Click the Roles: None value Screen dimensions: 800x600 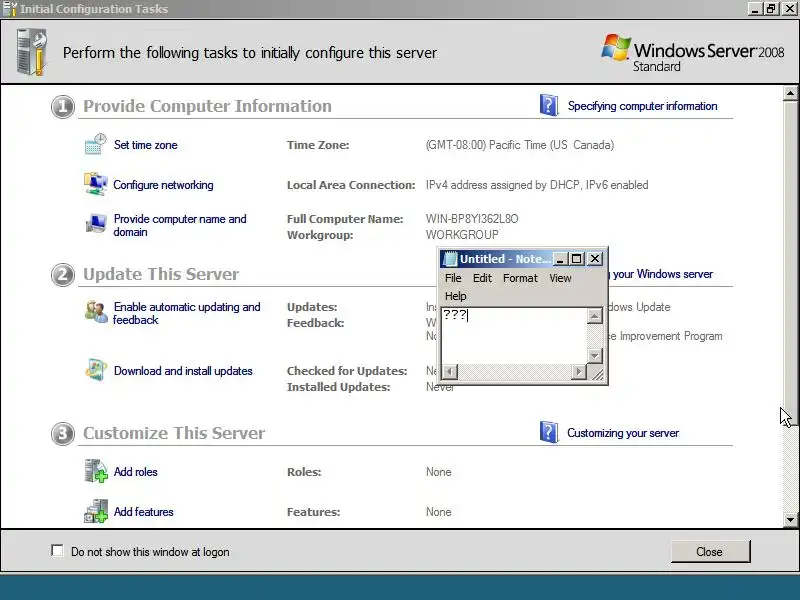(x=438, y=472)
